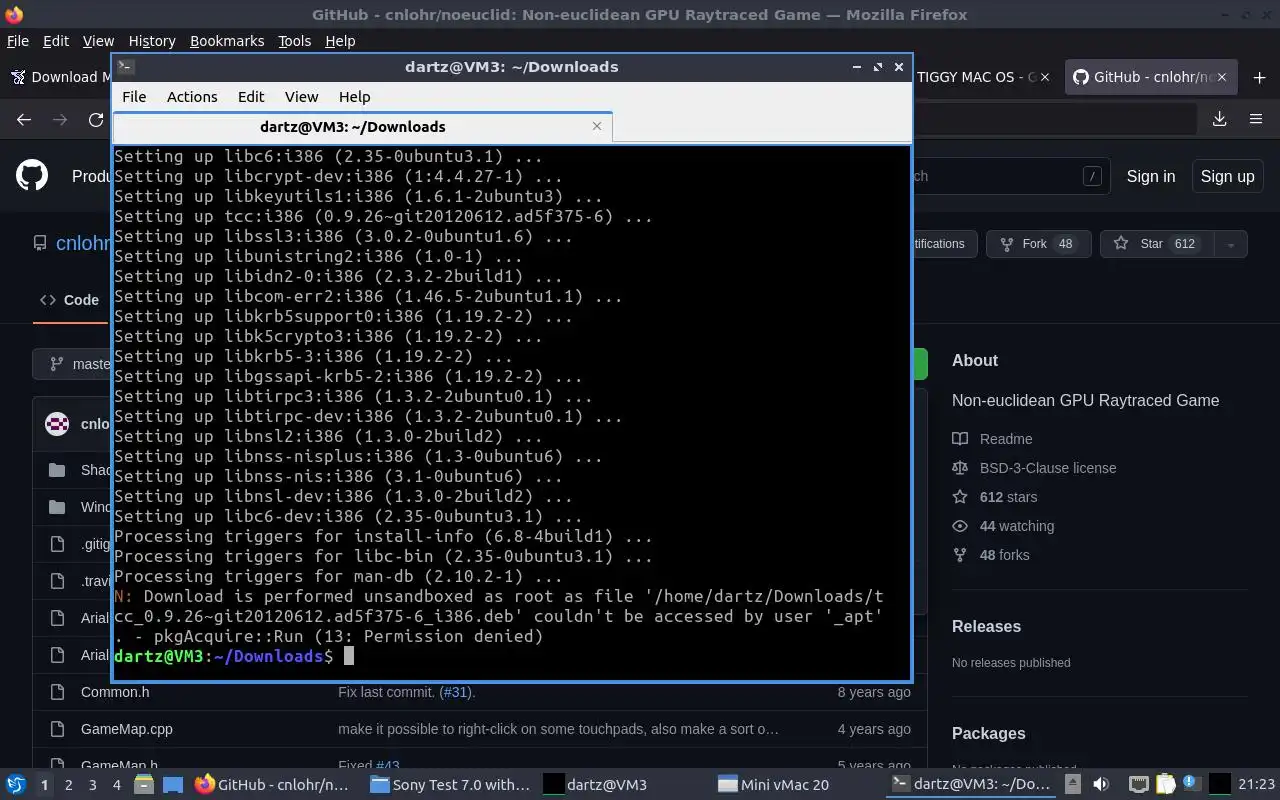Click the GitHub octocat logo
The height and width of the screenshot is (800, 1280).
click(x=32, y=176)
